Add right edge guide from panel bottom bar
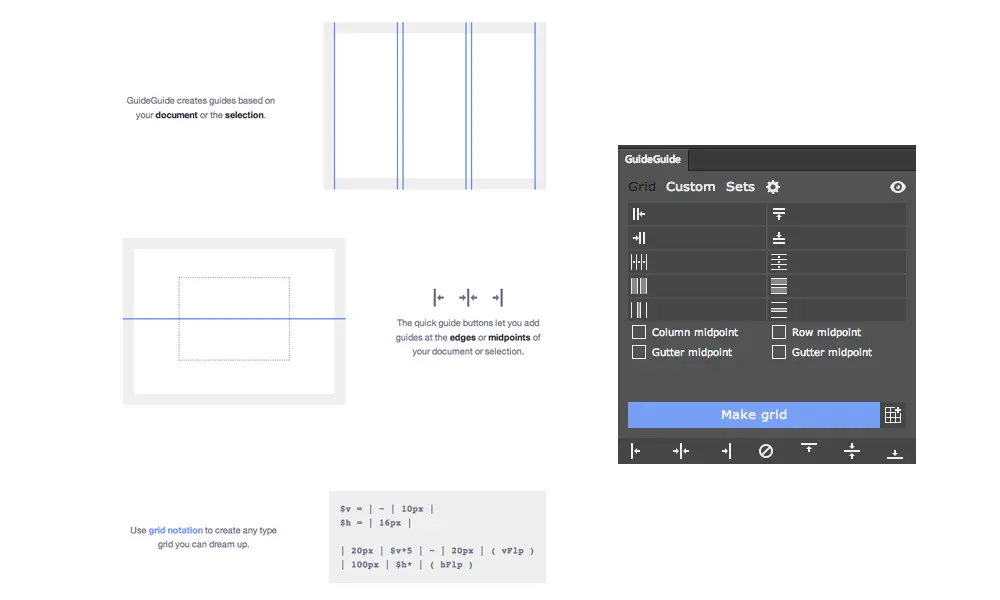 coord(726,451)
